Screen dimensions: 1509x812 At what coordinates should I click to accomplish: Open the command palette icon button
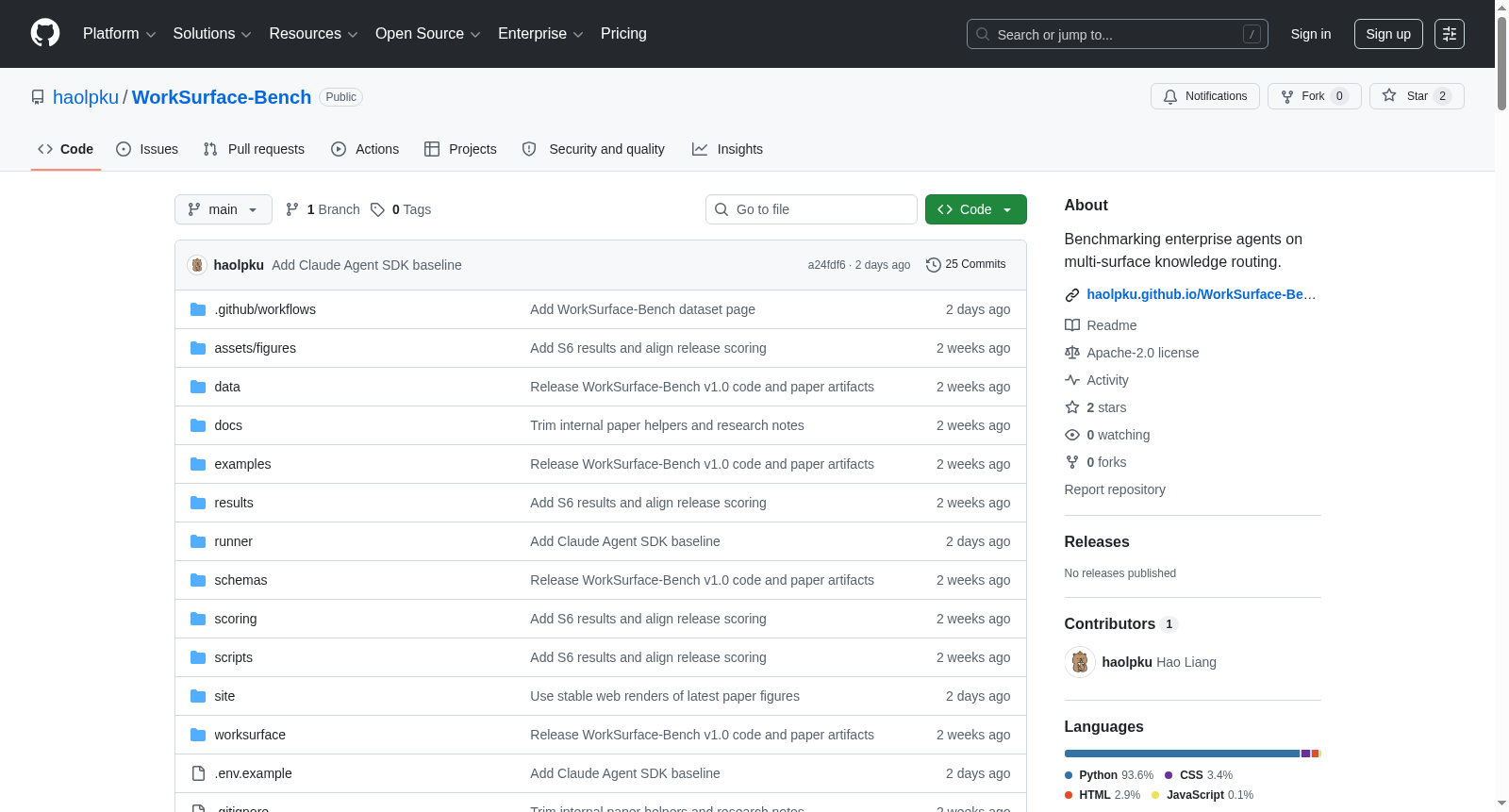1450,34
